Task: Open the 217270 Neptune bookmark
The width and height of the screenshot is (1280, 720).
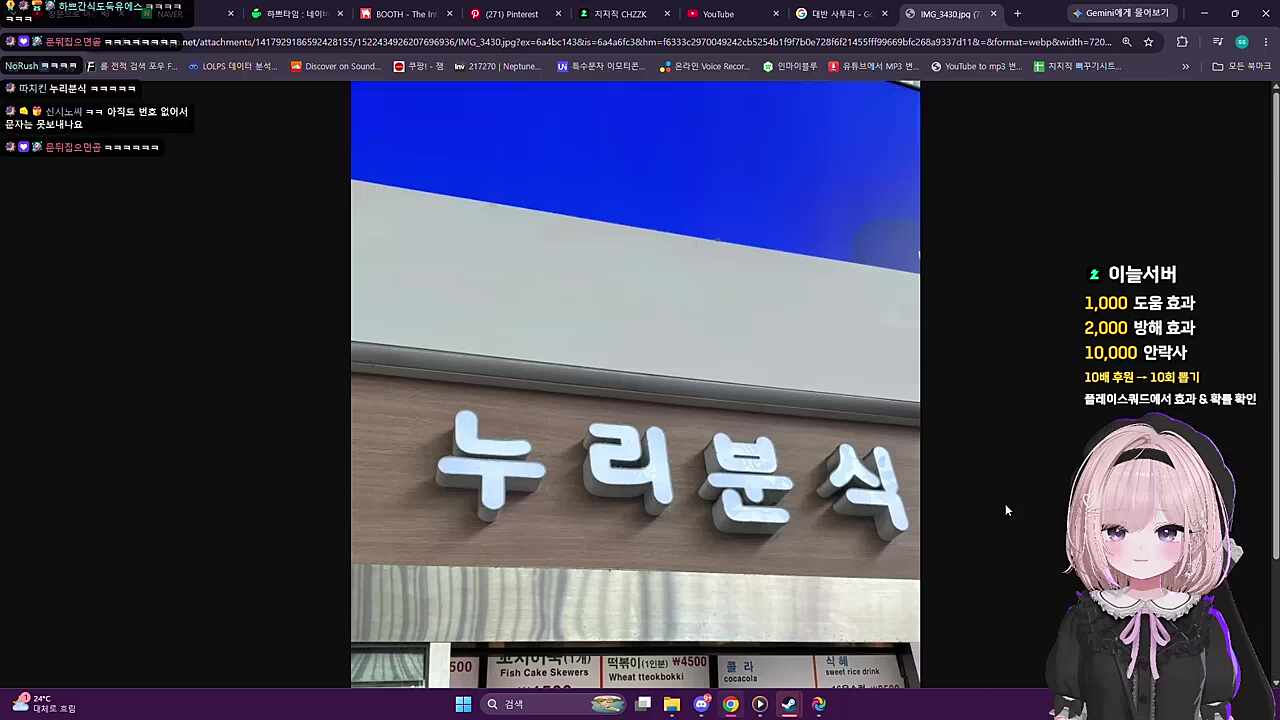Action: tap(497, 66)
